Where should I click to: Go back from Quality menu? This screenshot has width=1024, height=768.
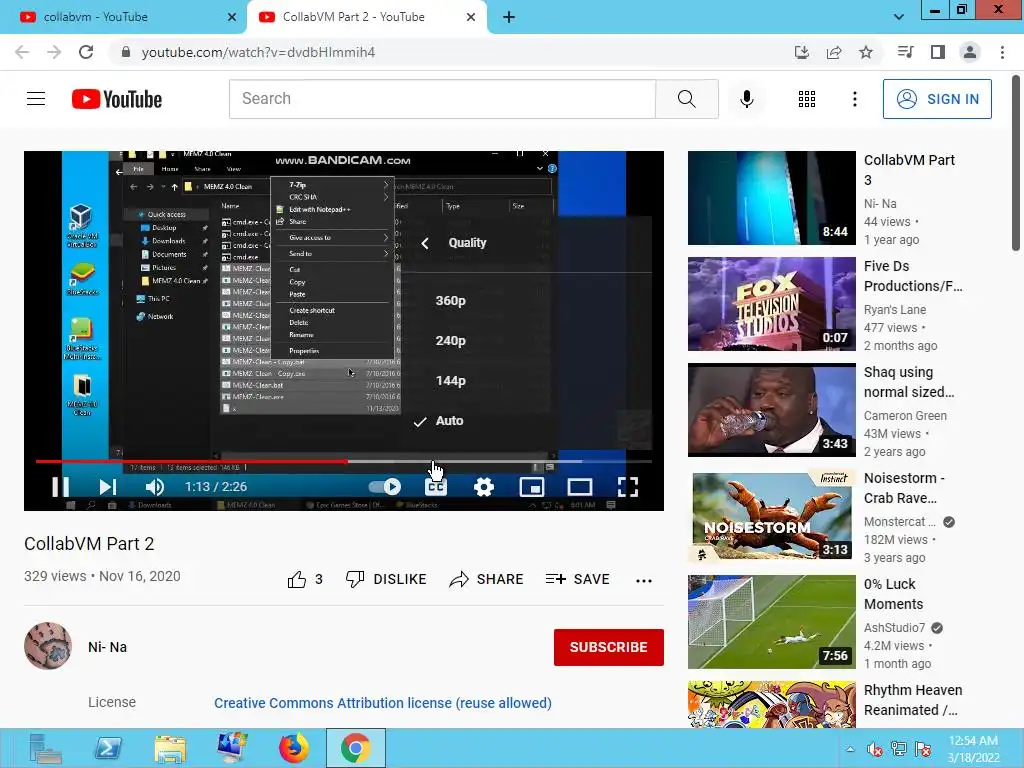click(x=425, y=243)
